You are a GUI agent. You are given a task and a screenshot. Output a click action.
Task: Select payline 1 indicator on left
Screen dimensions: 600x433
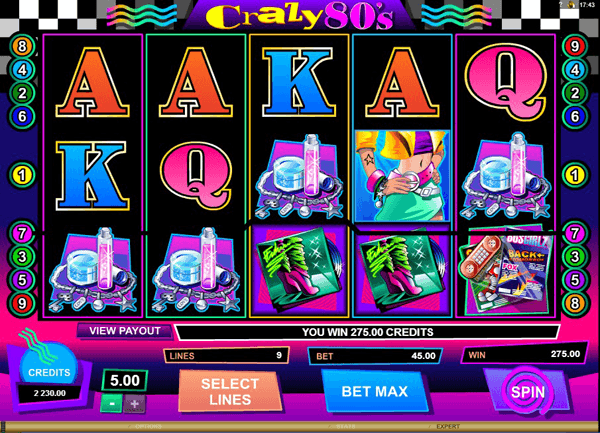click(x=22, y=175)
